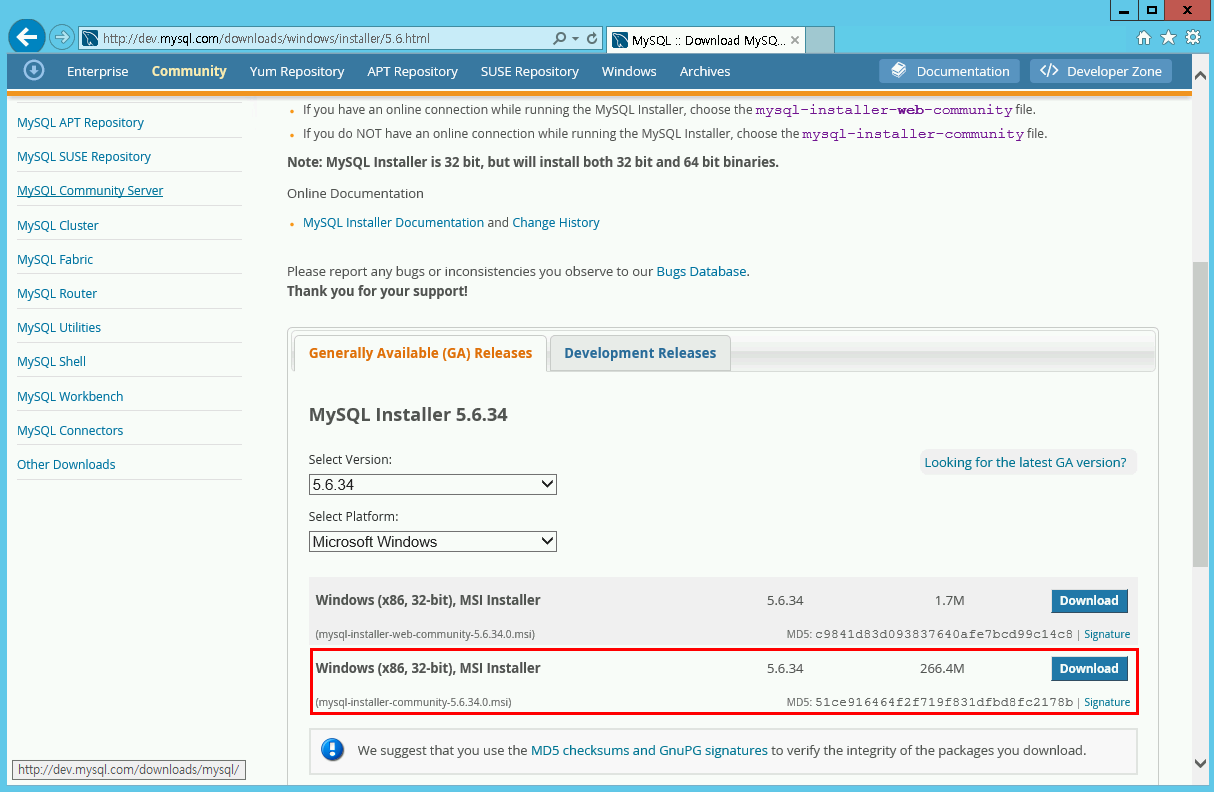1214x792 pixels.
Task: Open Signature link for web-community installer
Action: pyautogui.click(x=1107, y=634)
